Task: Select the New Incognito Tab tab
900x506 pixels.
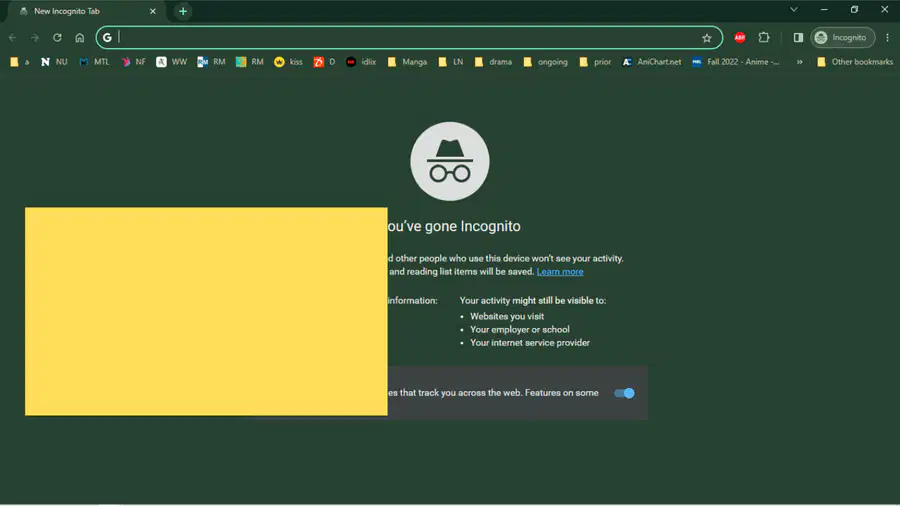Action: (86, 11)
